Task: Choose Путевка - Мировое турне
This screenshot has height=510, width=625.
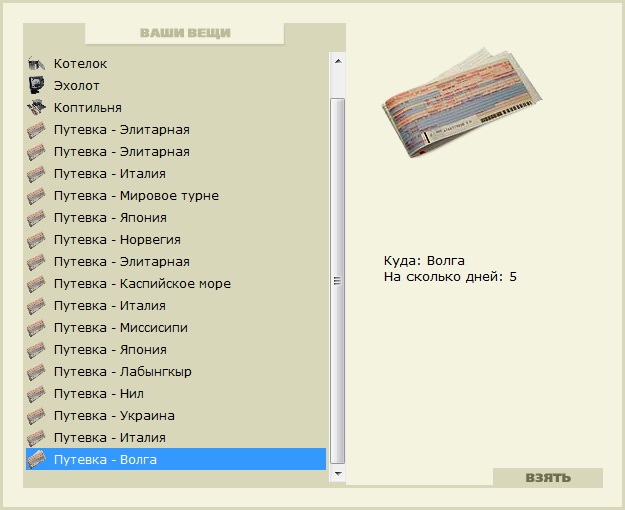Action: [x=136, y=195]
